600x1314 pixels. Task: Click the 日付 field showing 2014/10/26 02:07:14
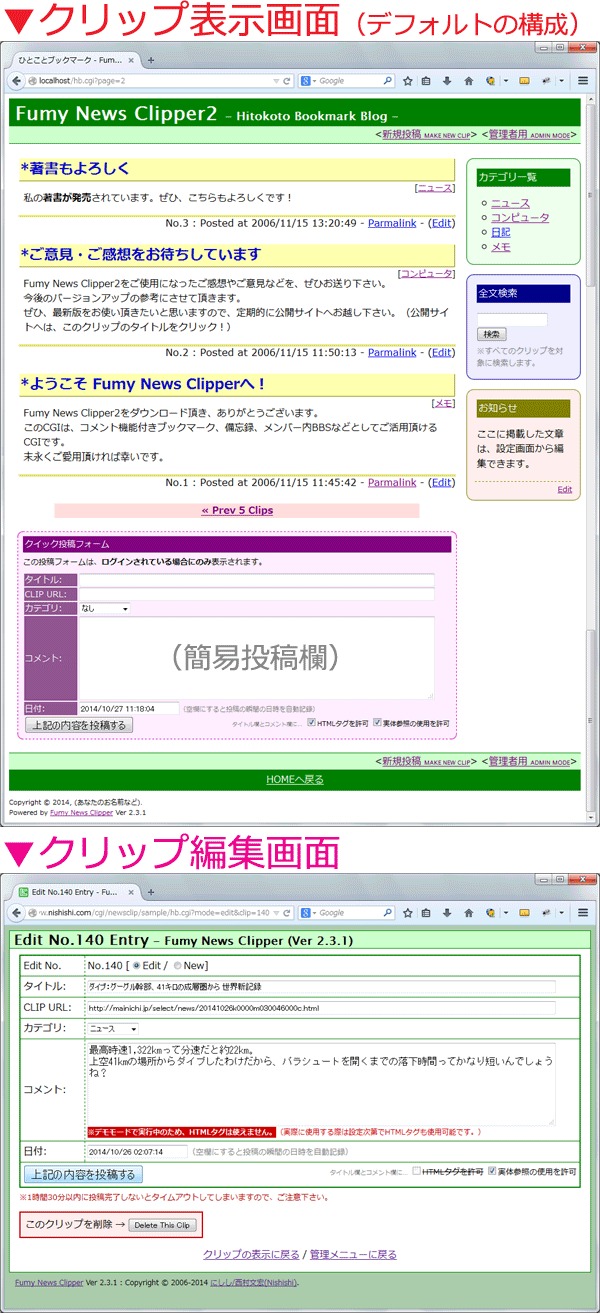click(137, 1151)
